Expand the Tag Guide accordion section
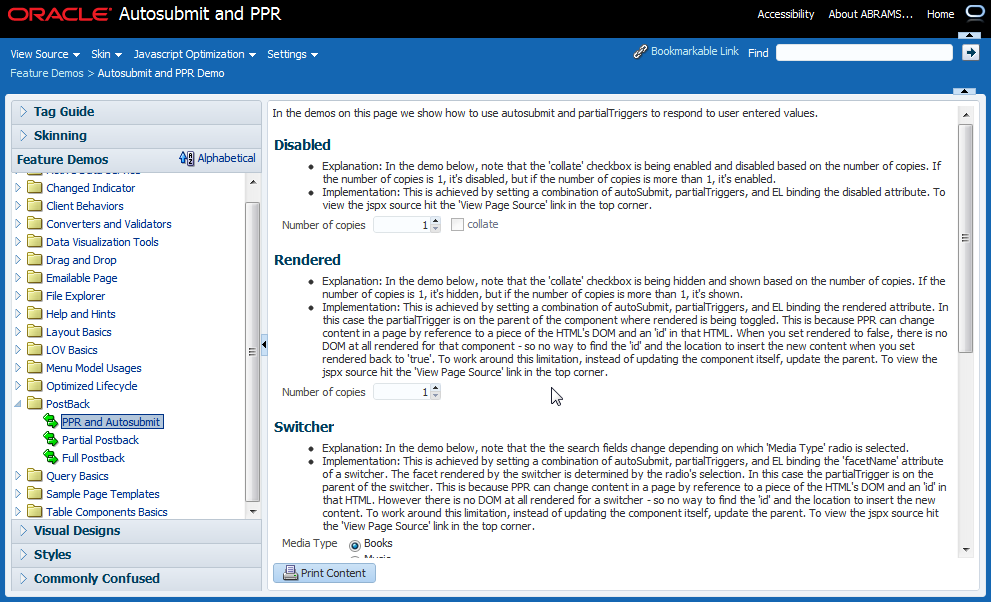 tap(23, 112)
